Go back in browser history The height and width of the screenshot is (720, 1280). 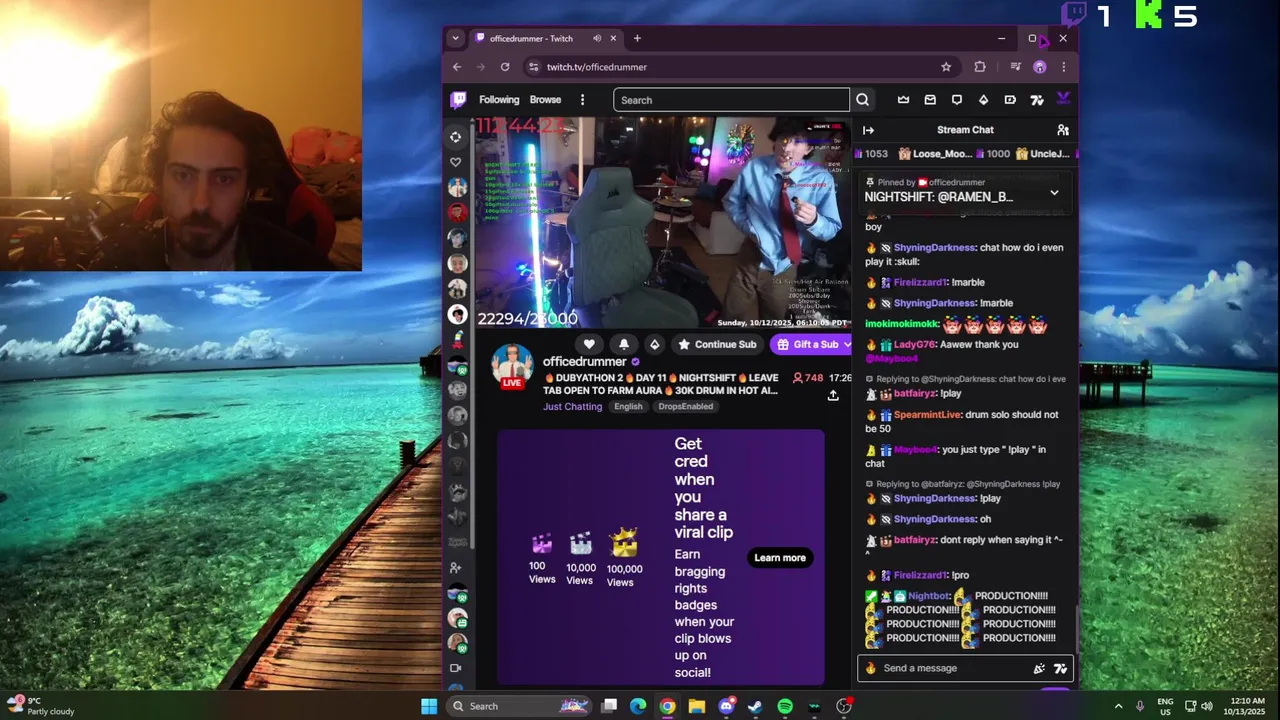457,67
